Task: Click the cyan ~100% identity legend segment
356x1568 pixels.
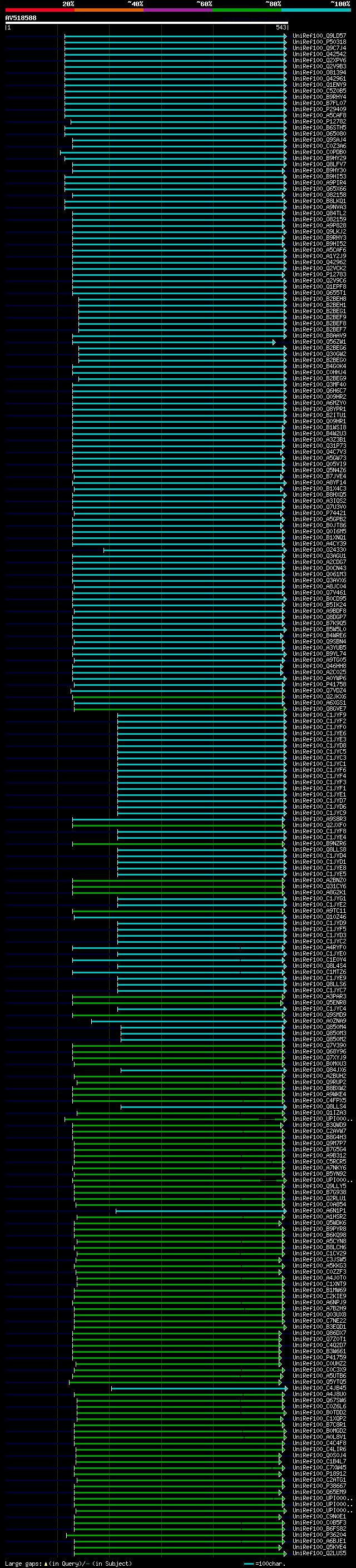Action: click(317, 10)
